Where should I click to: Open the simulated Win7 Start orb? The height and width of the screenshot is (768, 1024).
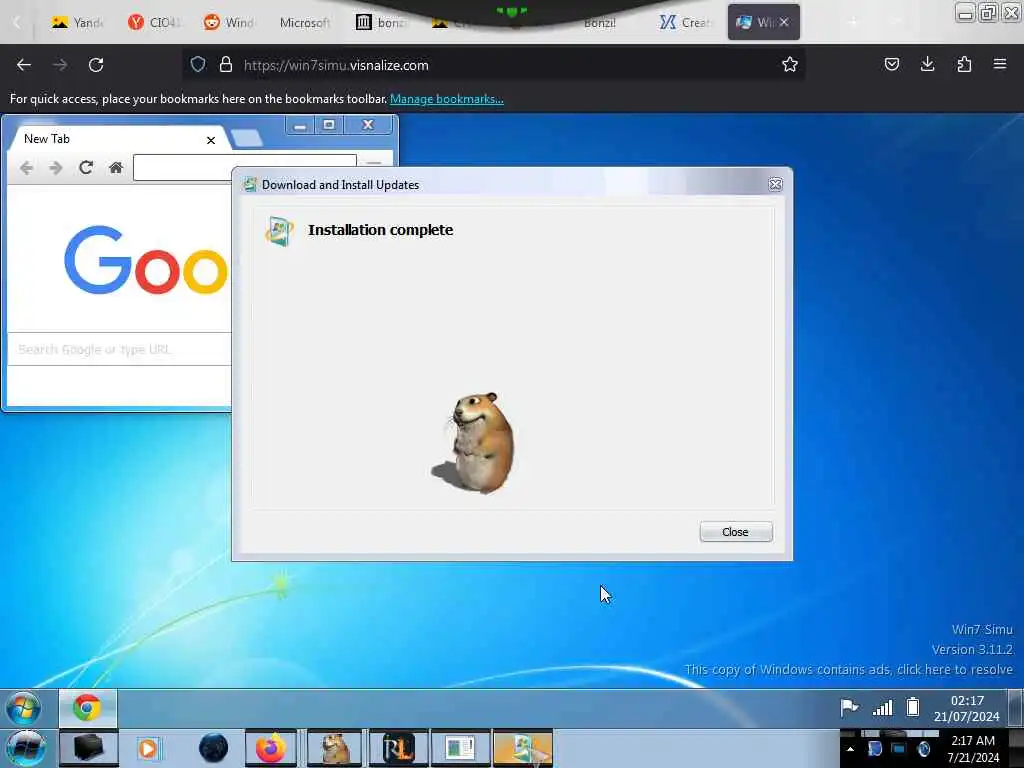pyautogui.click(x=24, y=708)
